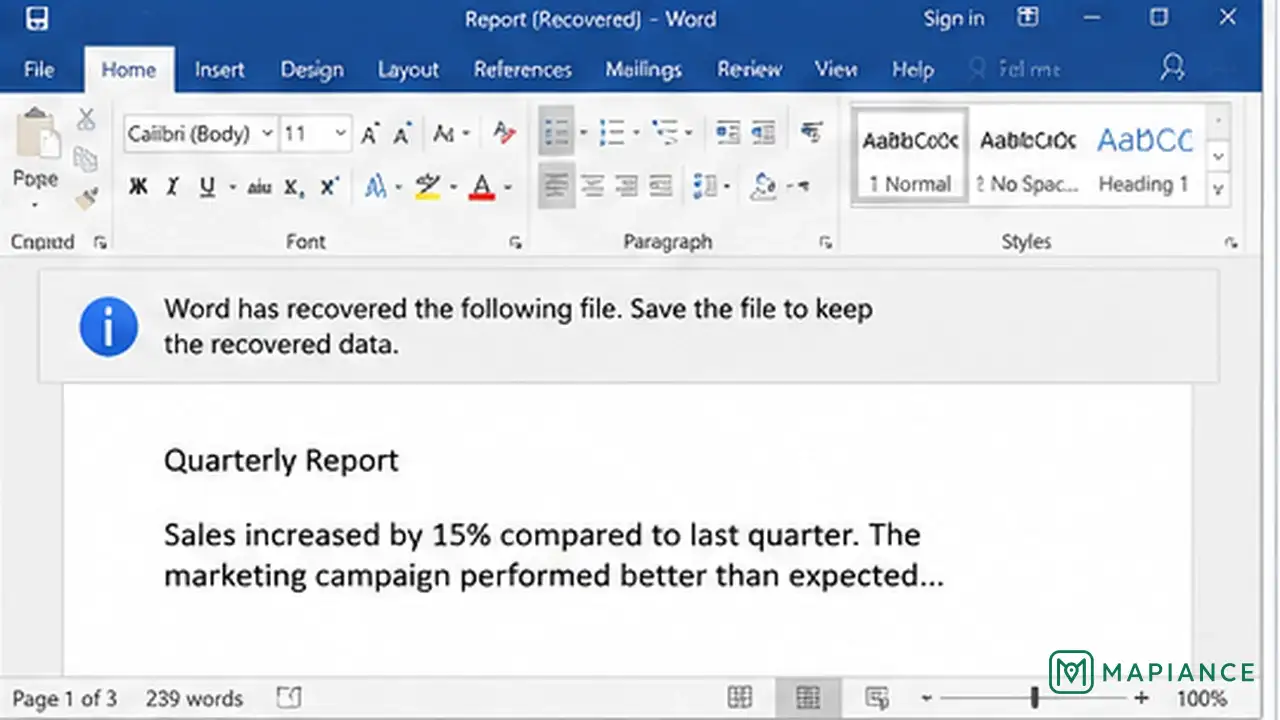The width and height of the screenshot is (1280, 720).
Task: Click the Sort icon in Paragraph group
Action: (811, 132)
